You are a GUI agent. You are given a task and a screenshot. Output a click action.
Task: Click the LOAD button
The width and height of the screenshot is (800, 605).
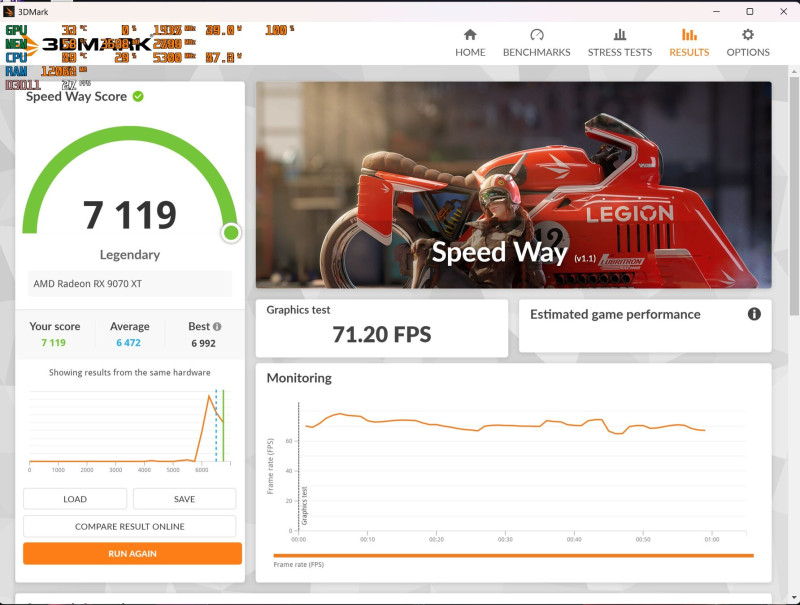[x=75, y=499]
